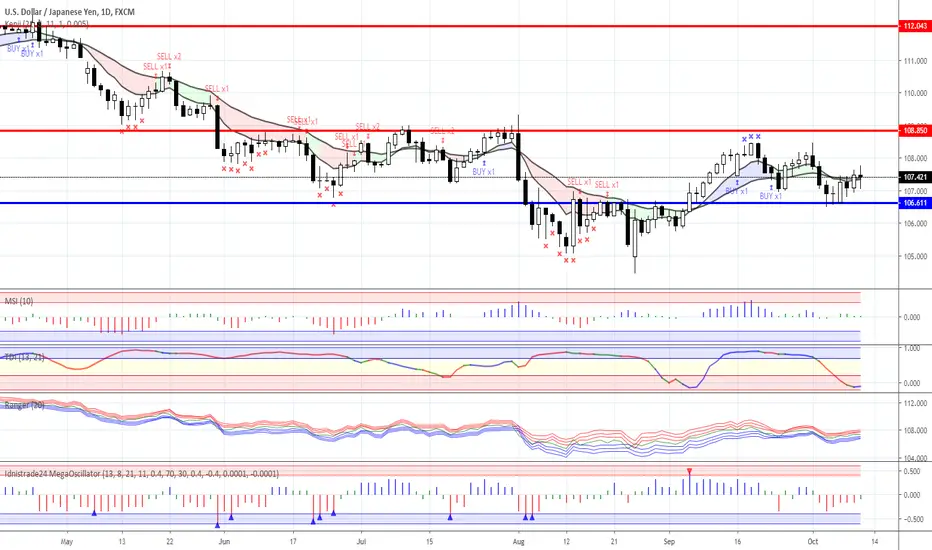This screenshot has width=932, height=550.
Task: Click 105.000 on the price scale
Action: pos(915,257)
